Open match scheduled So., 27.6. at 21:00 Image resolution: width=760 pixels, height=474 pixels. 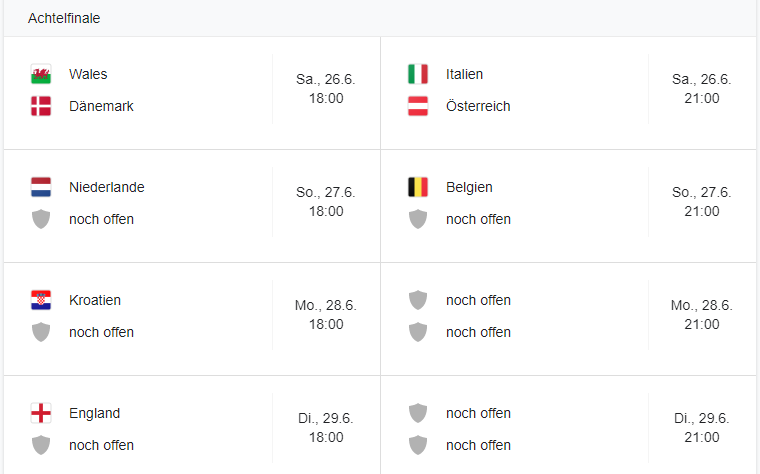coord(701,202)
